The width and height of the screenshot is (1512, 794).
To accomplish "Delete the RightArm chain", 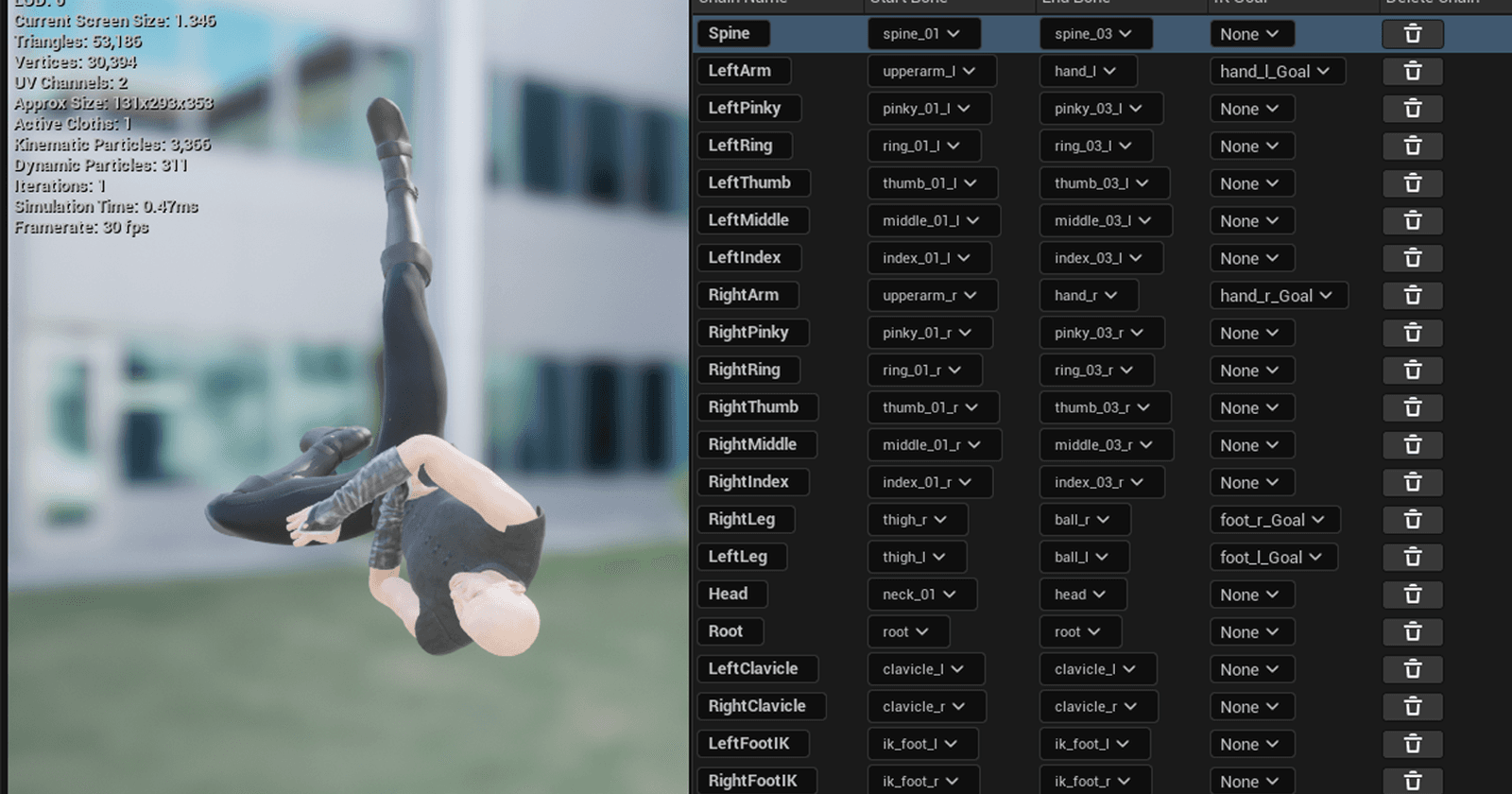I will coord(1413,295).
